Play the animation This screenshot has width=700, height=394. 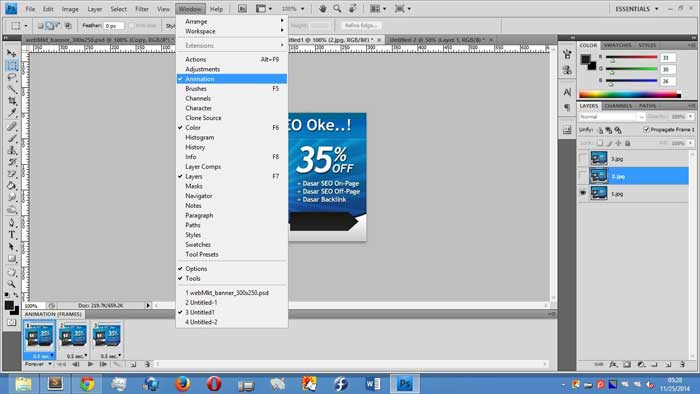click(90, 365)
